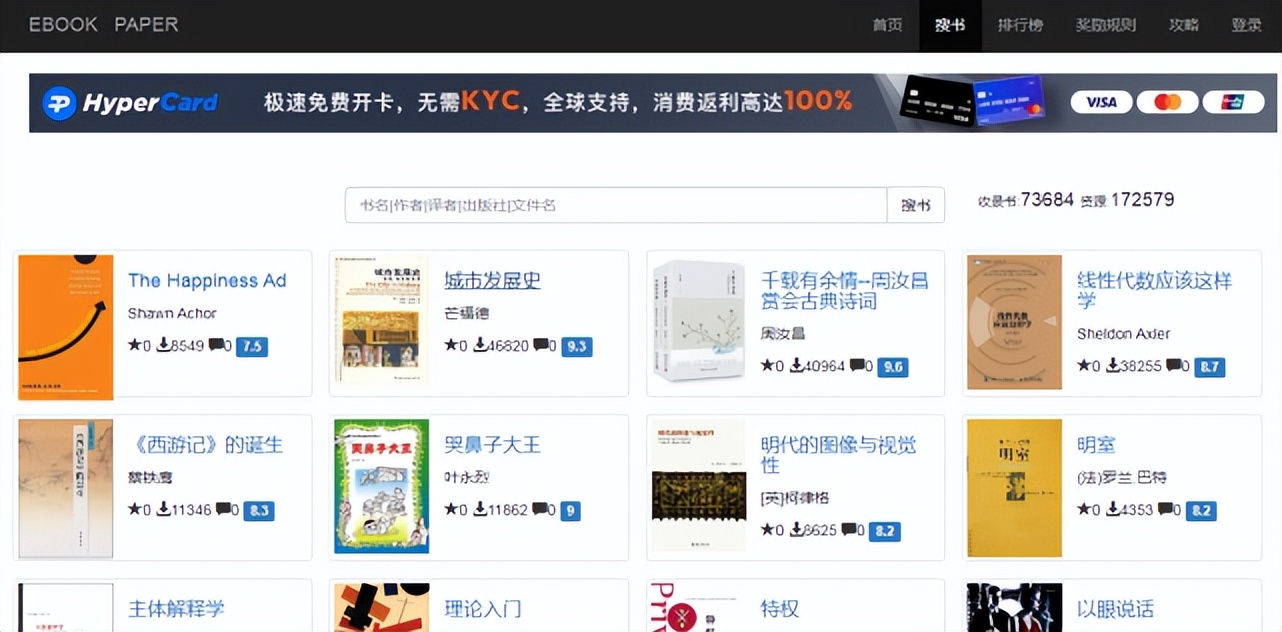Click the book search input field
This screenshot has height=632, width=1282.
click(x=614, y=205)
